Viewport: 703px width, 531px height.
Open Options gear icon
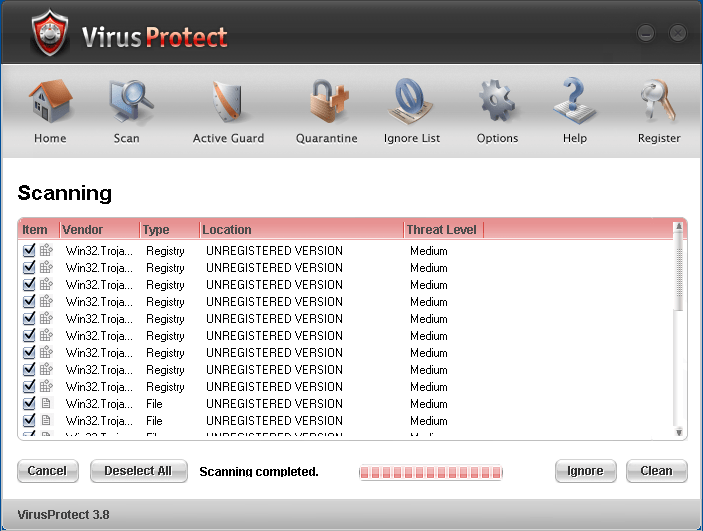pyautogui.click(x=497, y=103)
